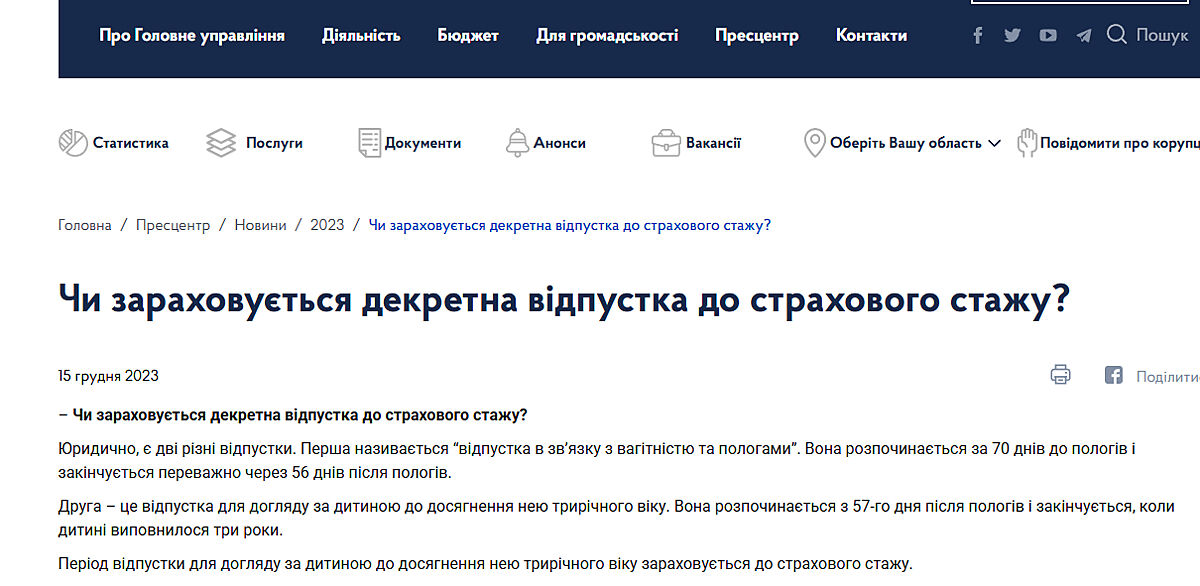The height and width of the screenshot is (586, 1200).
Task: Click Головна in the breadcrumb
Action: pos(85,225)
